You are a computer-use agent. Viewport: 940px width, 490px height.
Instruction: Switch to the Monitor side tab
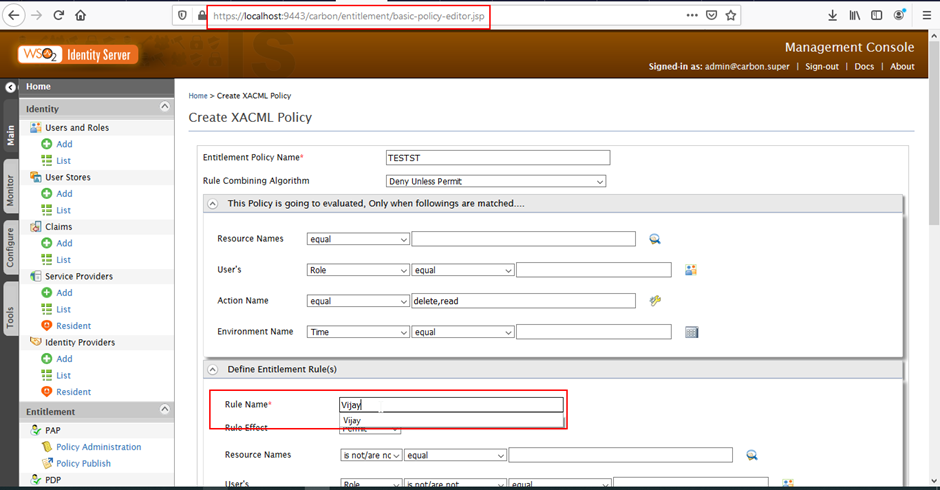click(x=10, y=190)
